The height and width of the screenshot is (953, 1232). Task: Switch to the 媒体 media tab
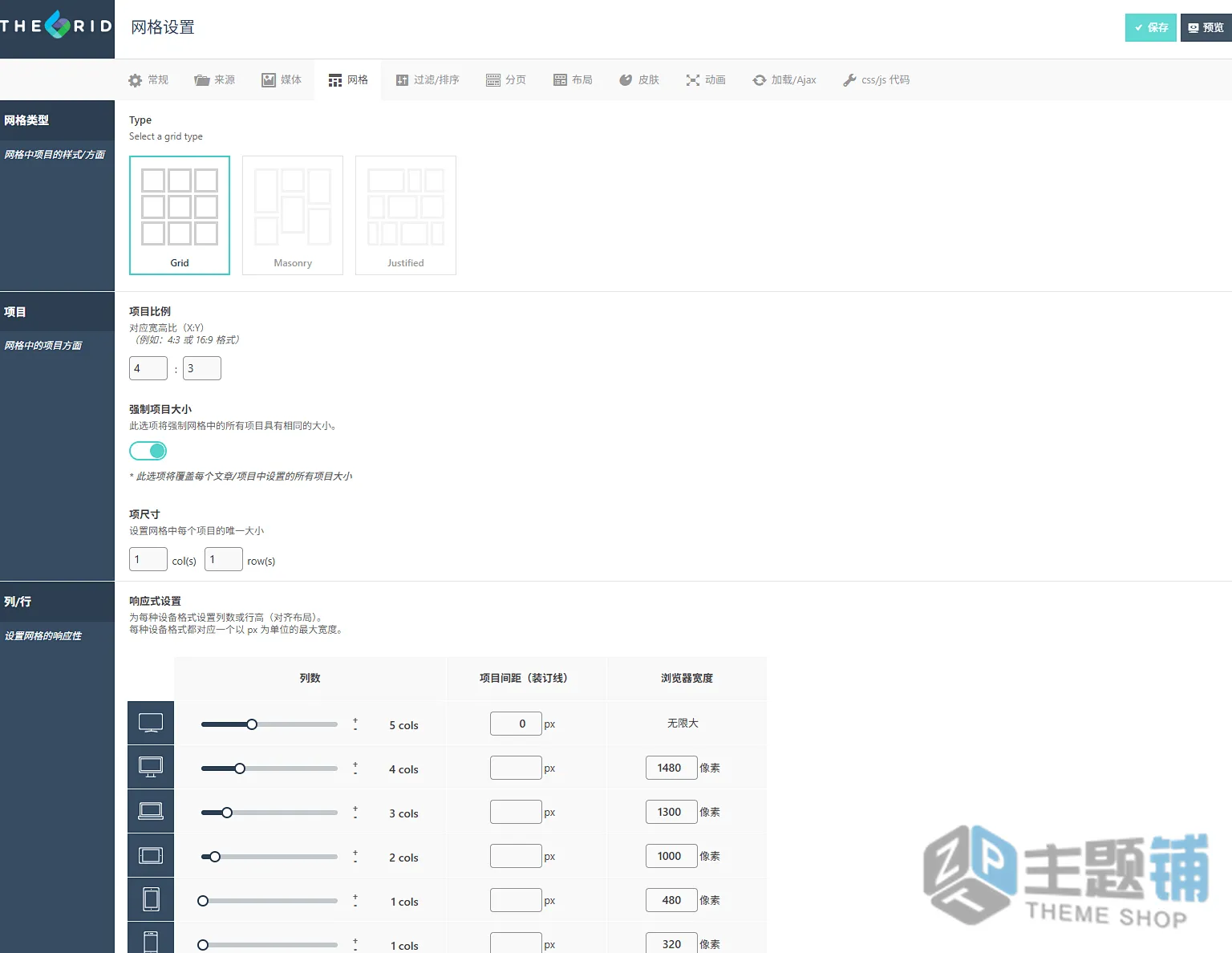(282, 79)
